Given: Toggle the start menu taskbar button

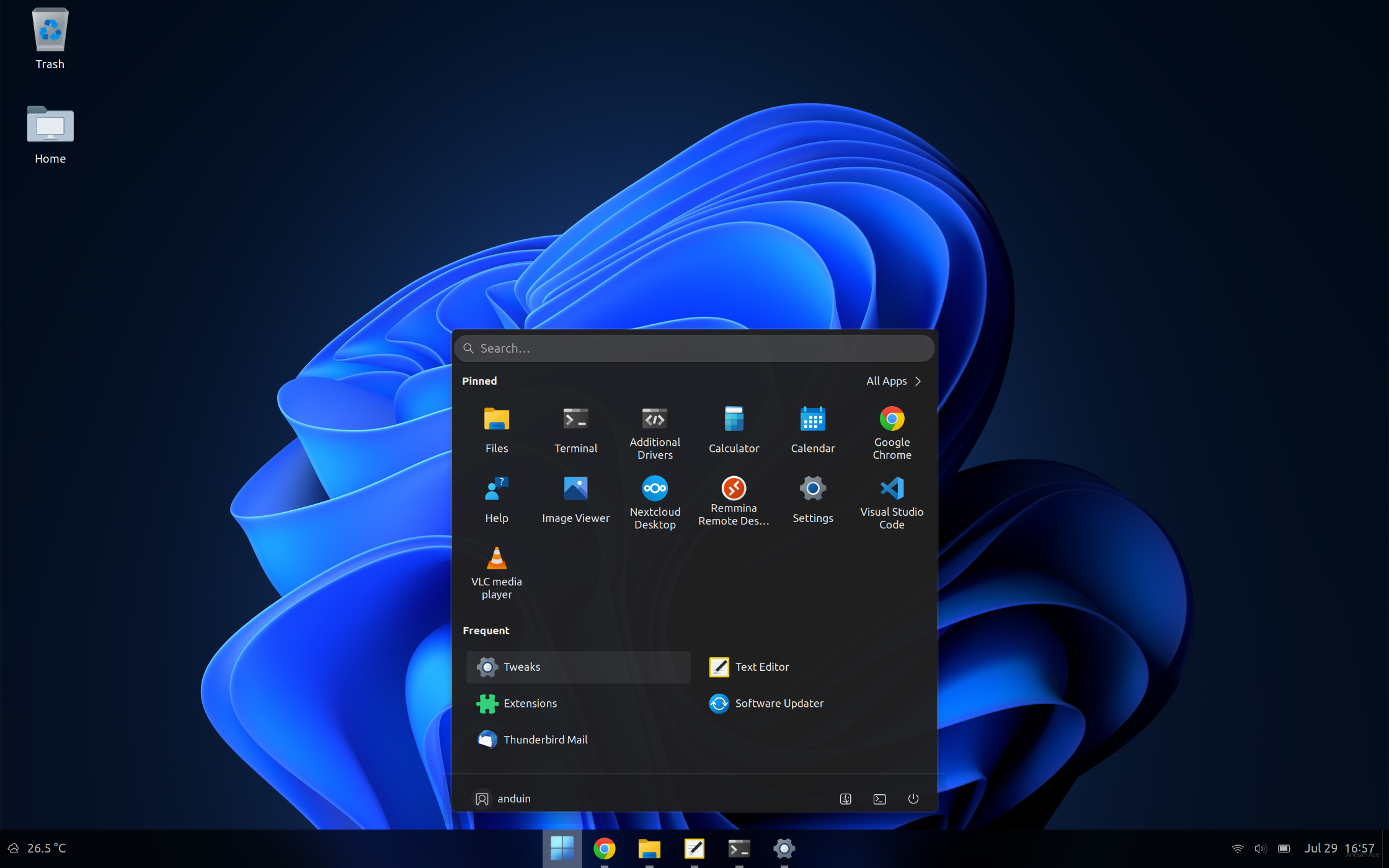Looking at the screenshot, I should point(562,848).
